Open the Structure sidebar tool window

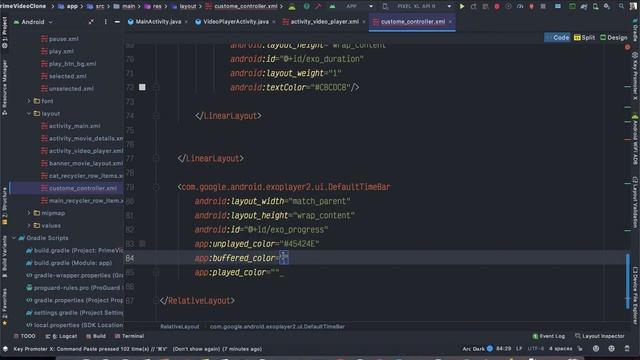(4, 206)
